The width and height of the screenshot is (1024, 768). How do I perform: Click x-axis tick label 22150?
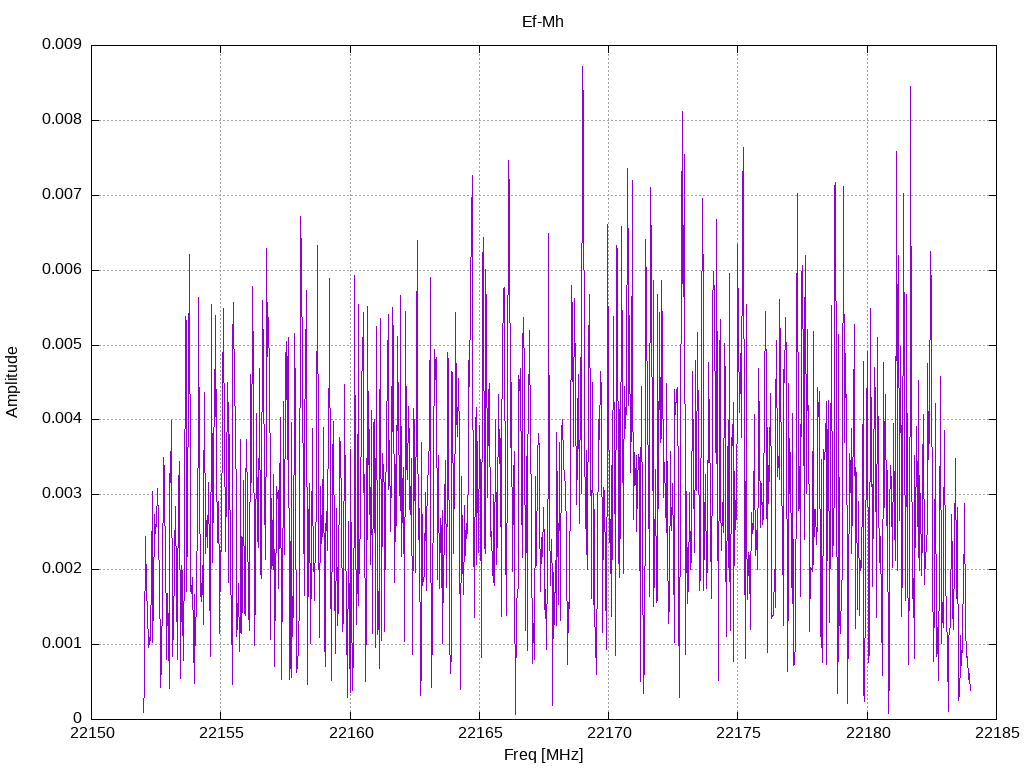click(92, 733)
